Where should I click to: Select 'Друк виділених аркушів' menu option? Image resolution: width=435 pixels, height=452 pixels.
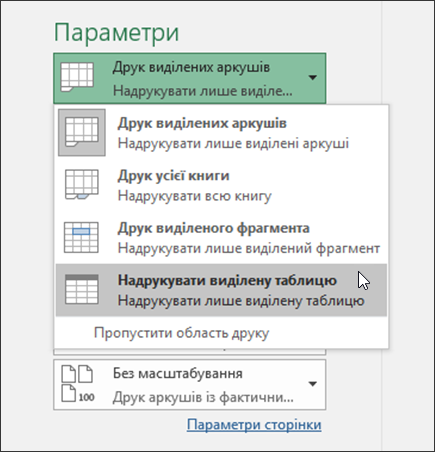pyautogui.click(x=221, y=133)
